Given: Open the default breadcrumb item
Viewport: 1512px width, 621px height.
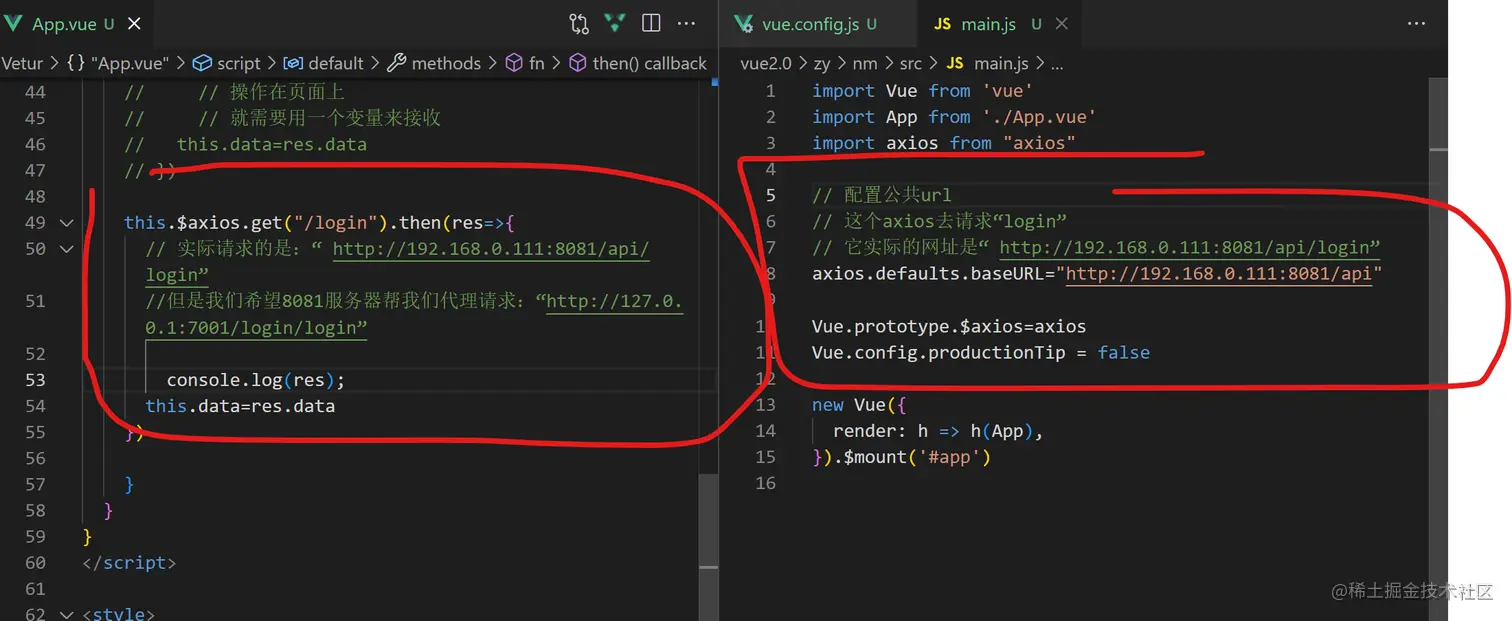Looking at the screenshot, I should point(324,63).
